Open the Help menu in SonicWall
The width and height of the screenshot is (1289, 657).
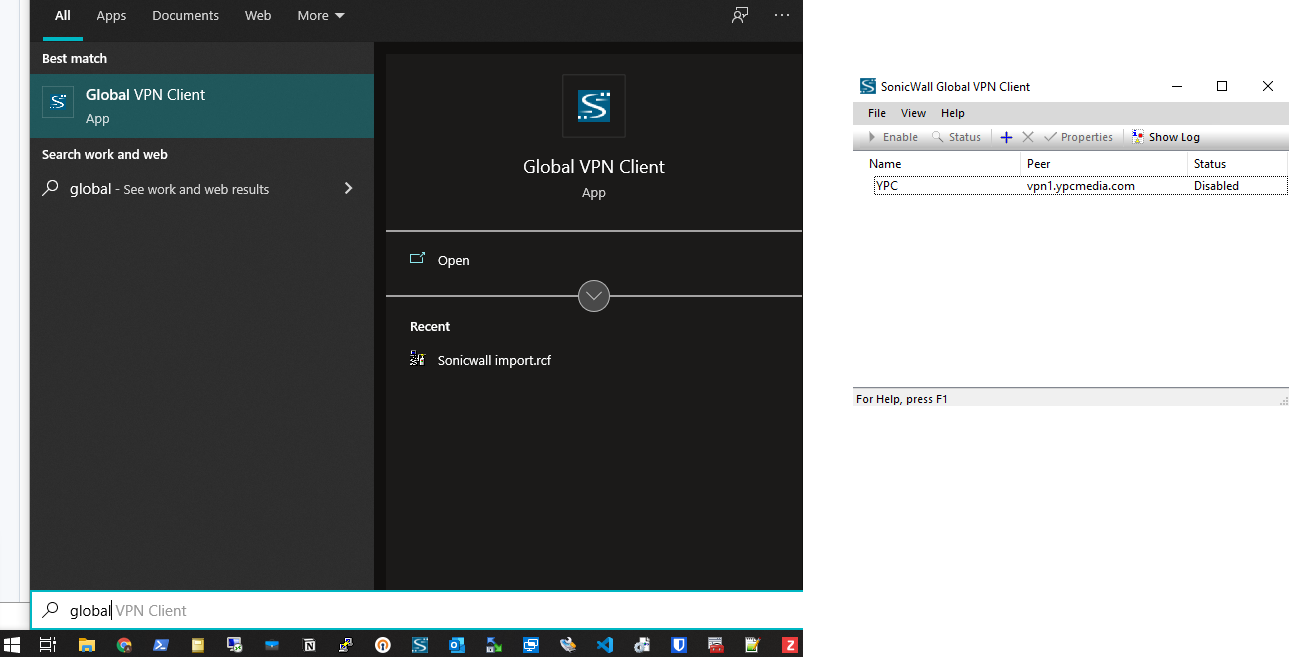953,113
